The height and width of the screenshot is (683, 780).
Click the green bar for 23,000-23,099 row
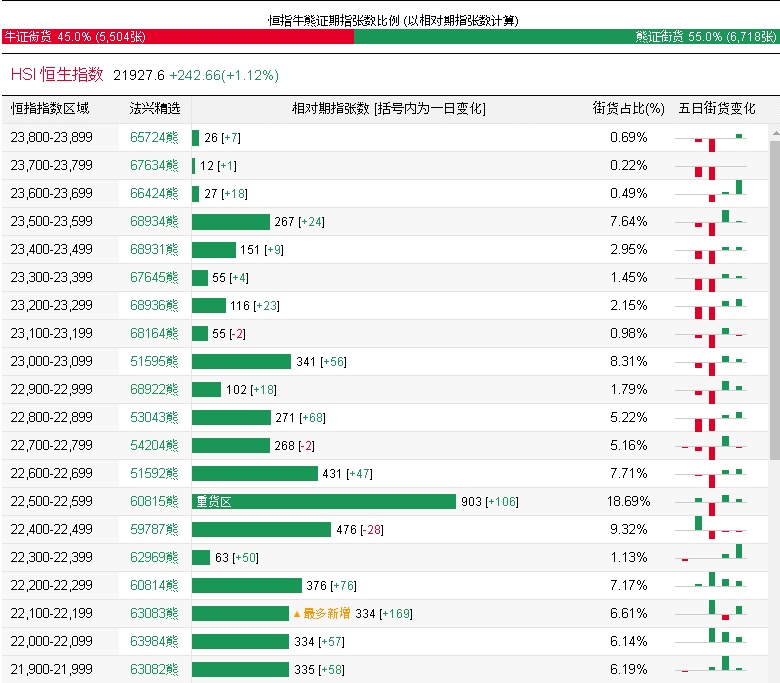[x=241, y=362]
